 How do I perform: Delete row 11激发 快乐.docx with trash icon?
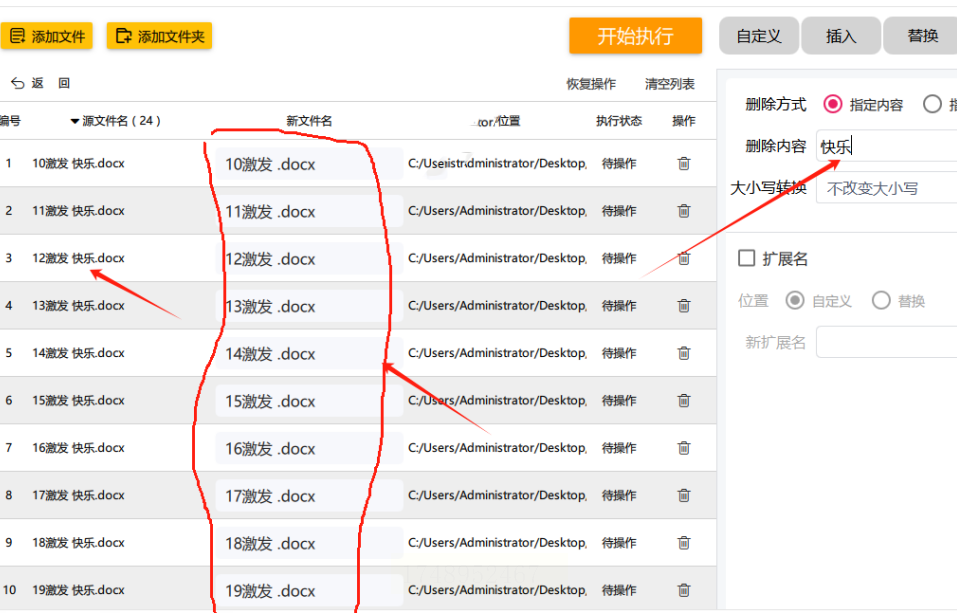tap(684, 211)
